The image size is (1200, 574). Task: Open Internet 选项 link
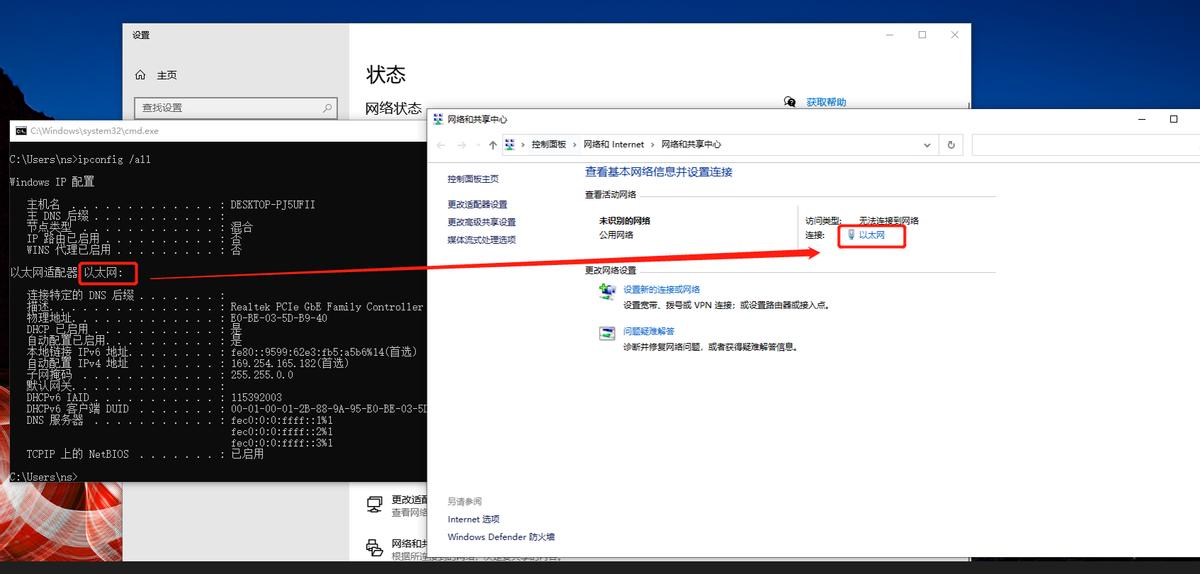pos(473,519)
